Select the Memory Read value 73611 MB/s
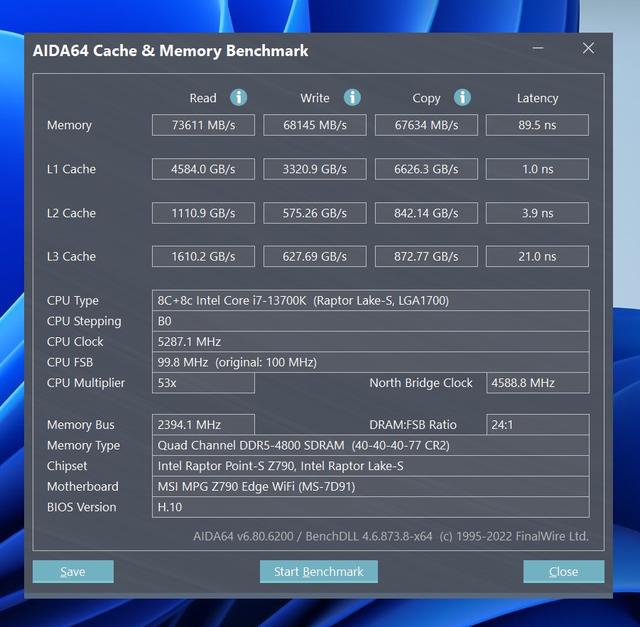640x627 pixels. [x=203, y=125]
